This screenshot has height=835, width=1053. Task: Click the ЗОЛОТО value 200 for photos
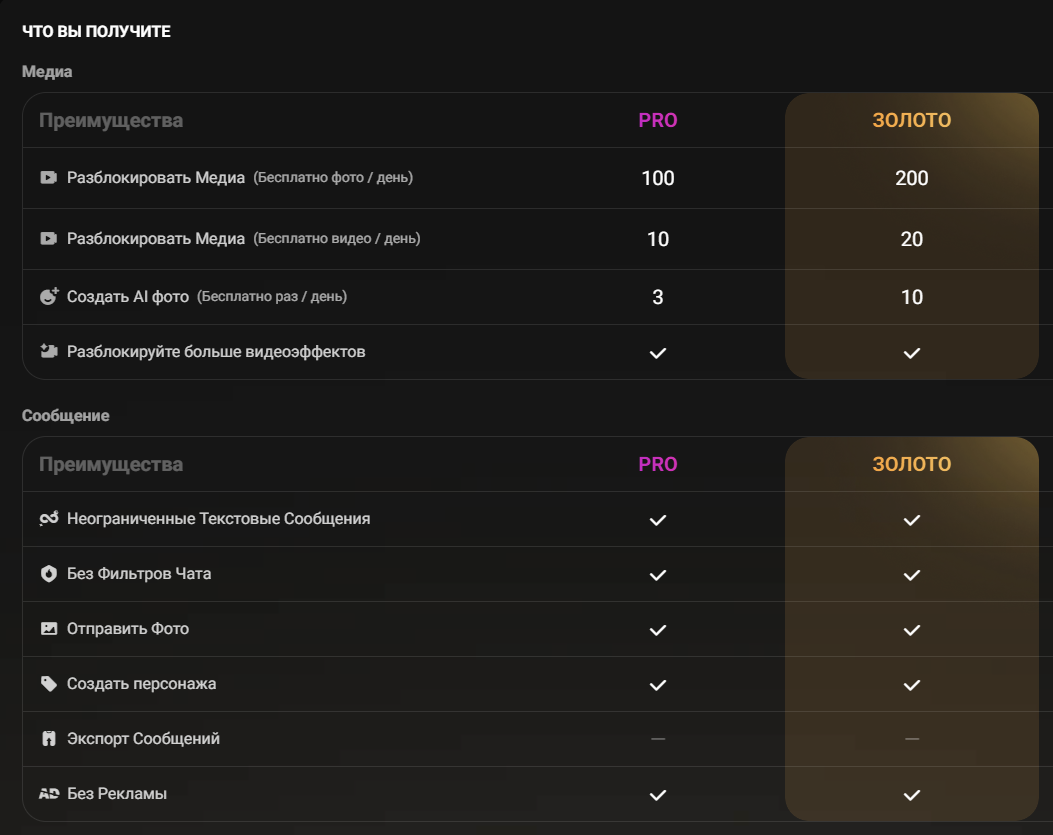click(911, 179)
